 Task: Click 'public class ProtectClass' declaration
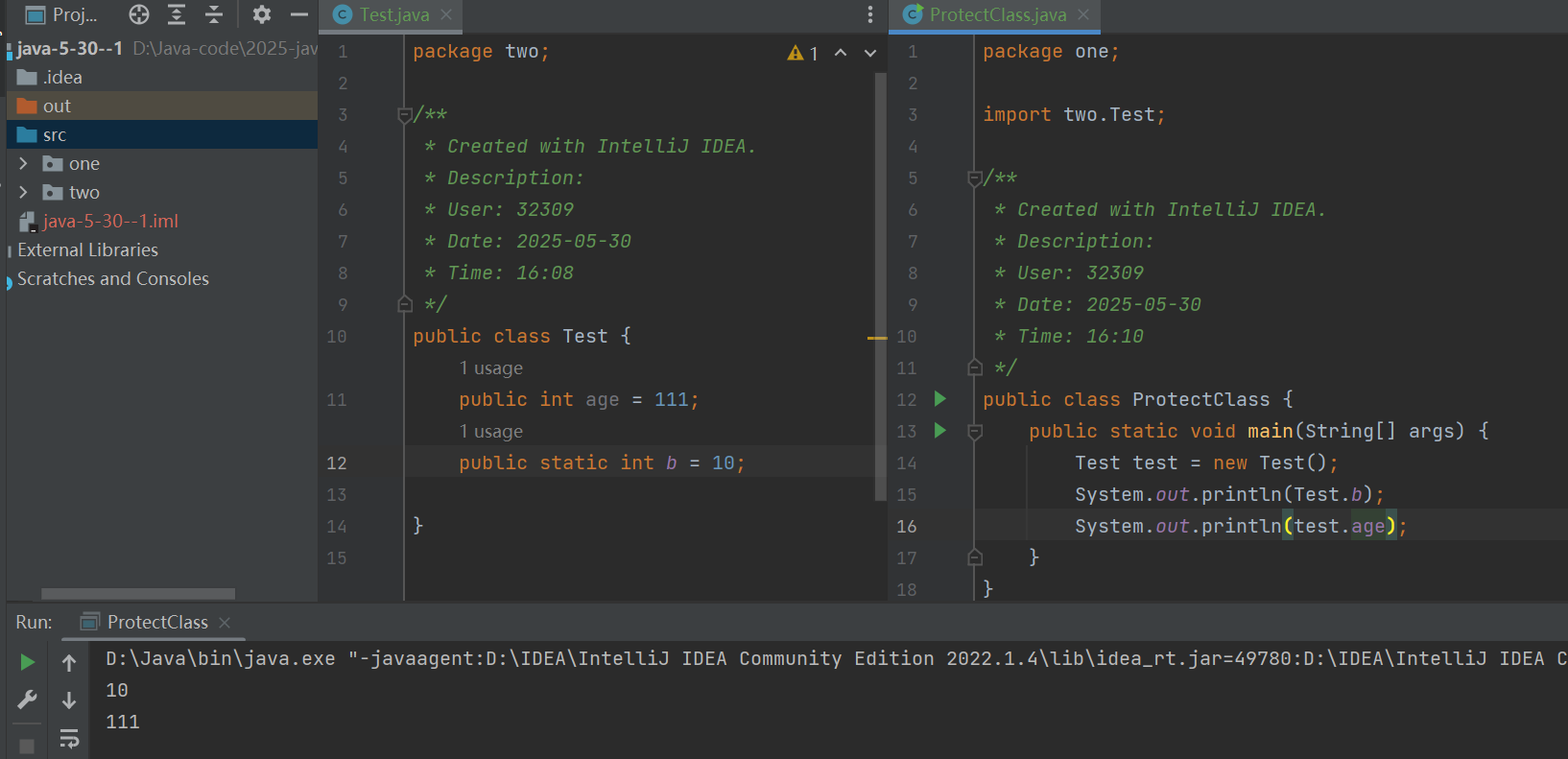click(x=1138, y=400)
